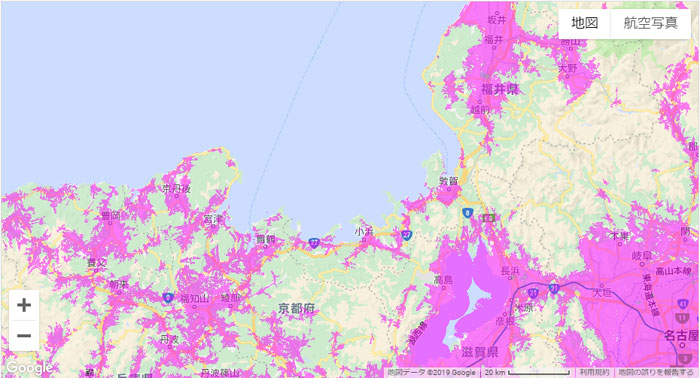Click 地図の誤りを報告する link

pyautogui.click(x=656, y=372)
